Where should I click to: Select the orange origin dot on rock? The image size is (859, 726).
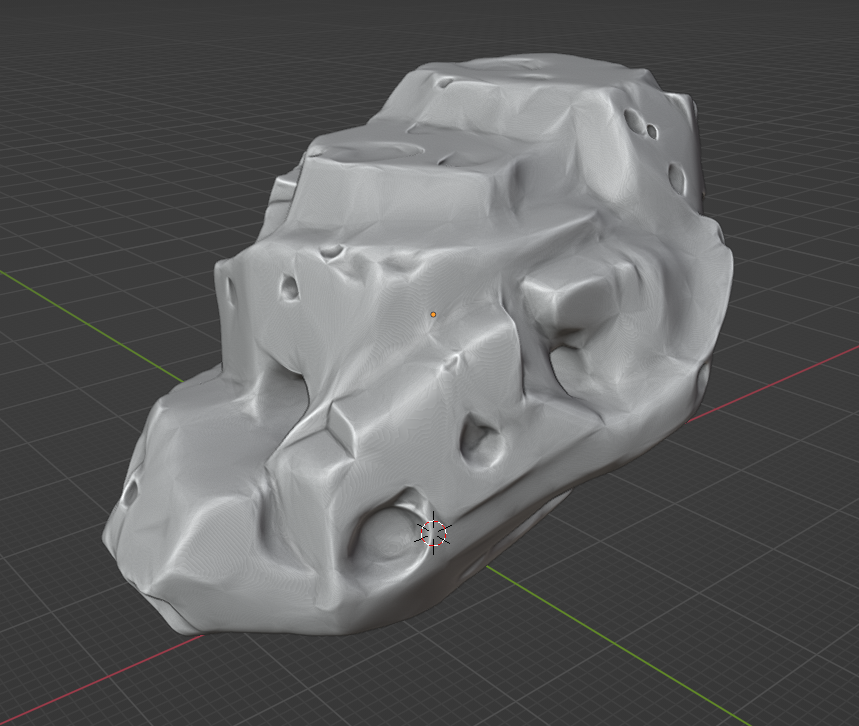click(x=433, y=315)
